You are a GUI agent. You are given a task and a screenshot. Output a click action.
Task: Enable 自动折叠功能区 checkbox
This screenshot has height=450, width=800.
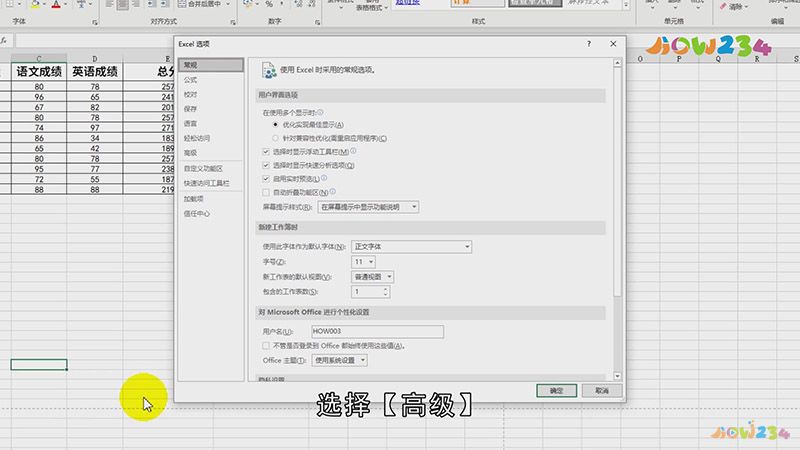266,192
